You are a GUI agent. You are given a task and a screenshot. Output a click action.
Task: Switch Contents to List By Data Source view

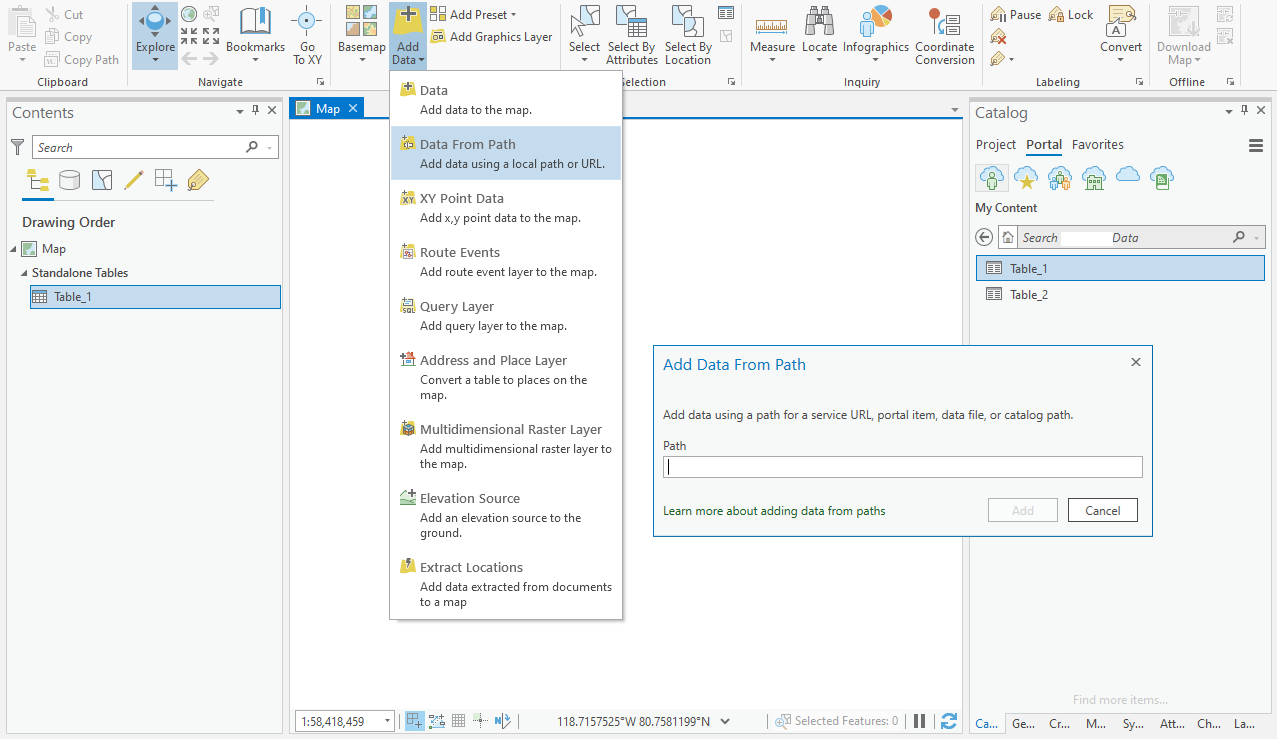point(68,182)
